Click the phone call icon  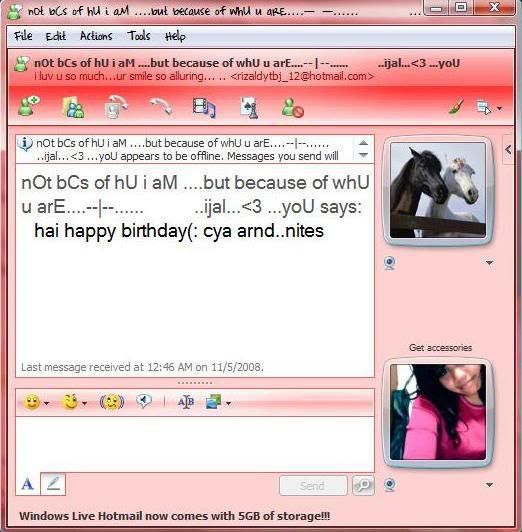161,107
